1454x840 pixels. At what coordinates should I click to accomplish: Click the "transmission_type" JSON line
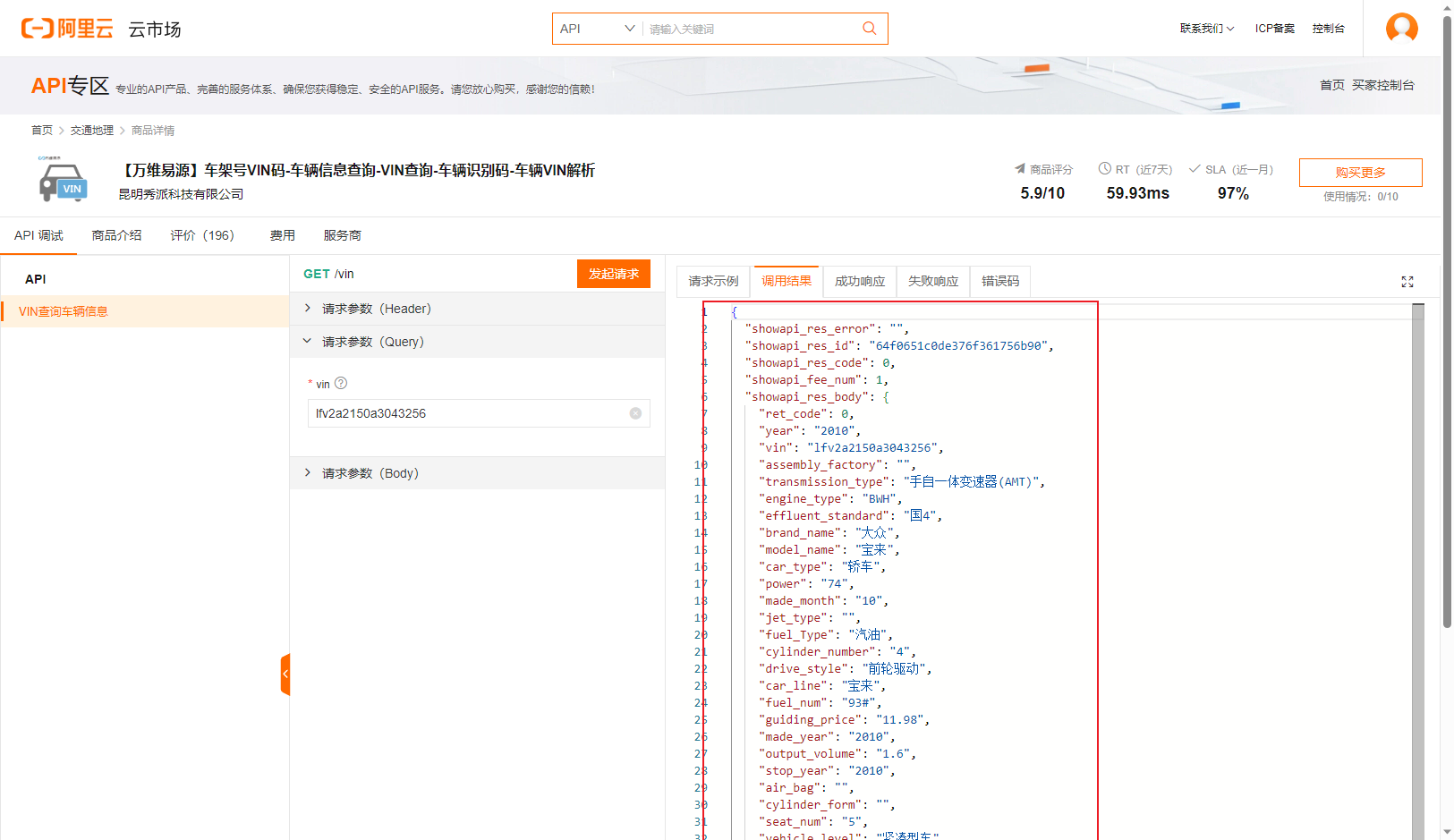point(901,481)
